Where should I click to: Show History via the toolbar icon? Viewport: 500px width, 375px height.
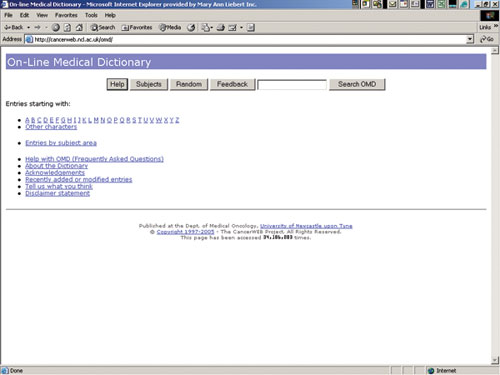[x=191, y=27]
